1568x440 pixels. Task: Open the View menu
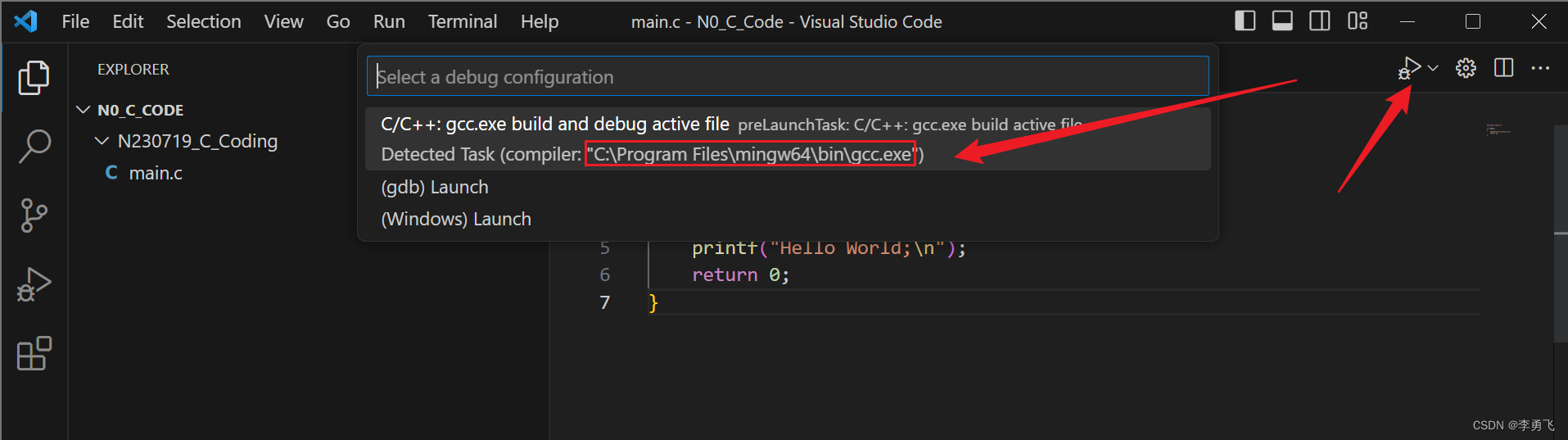(283, 21)
